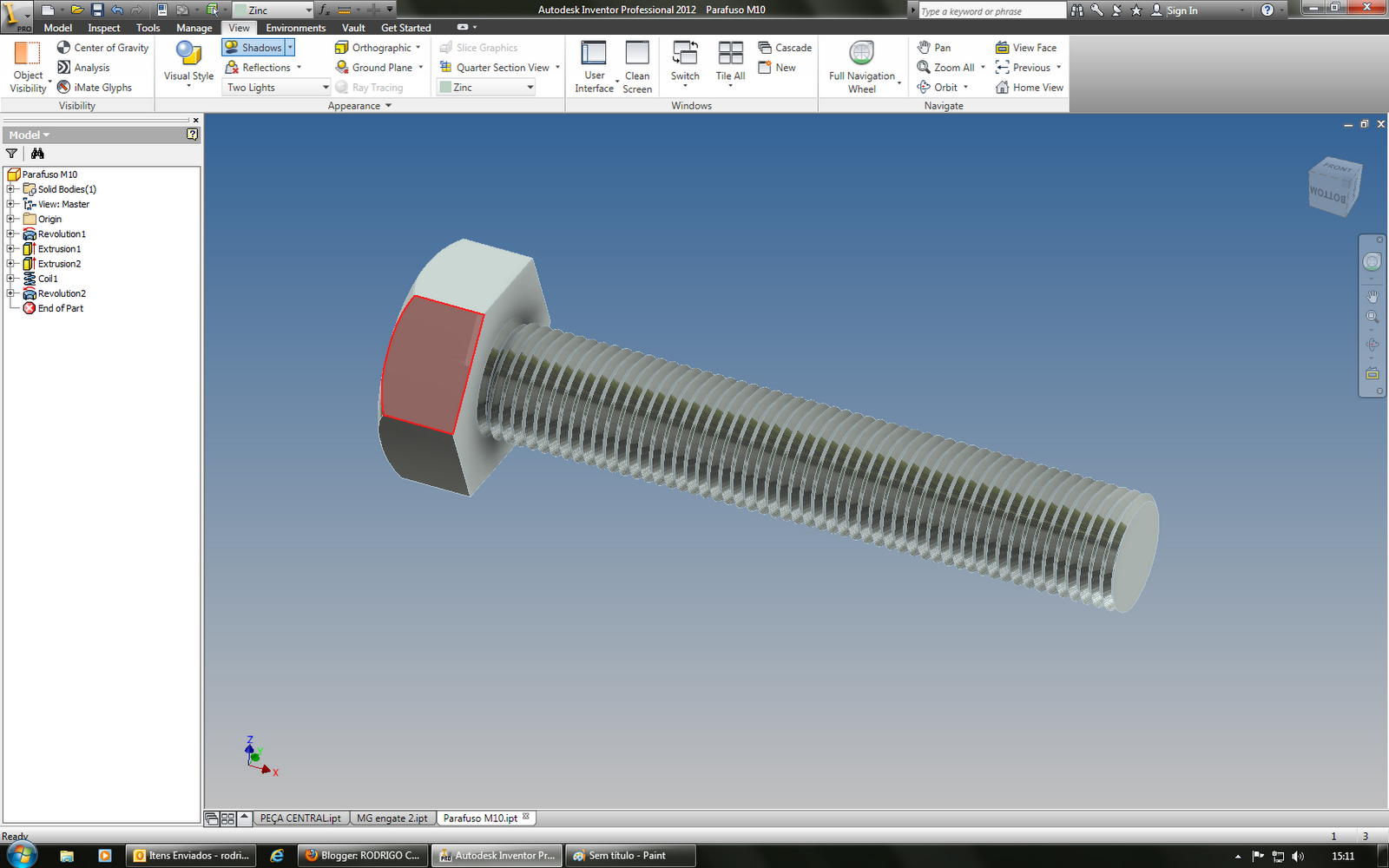Screen dimensions: 1389x868
Task: Click the Sign In link
Action: [x=1181, y=10]
